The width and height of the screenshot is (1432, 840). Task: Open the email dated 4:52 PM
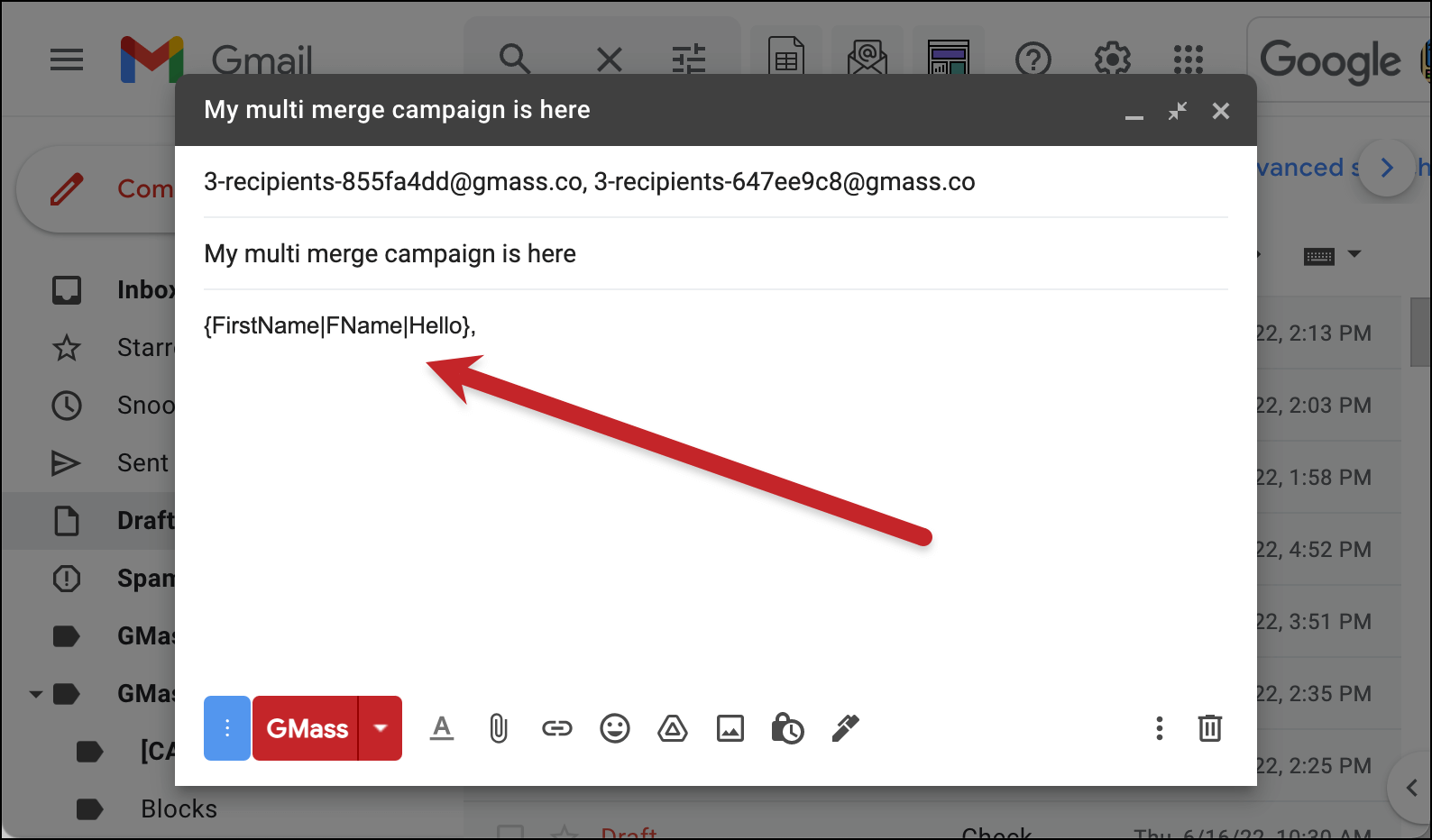coord(1329,550)
